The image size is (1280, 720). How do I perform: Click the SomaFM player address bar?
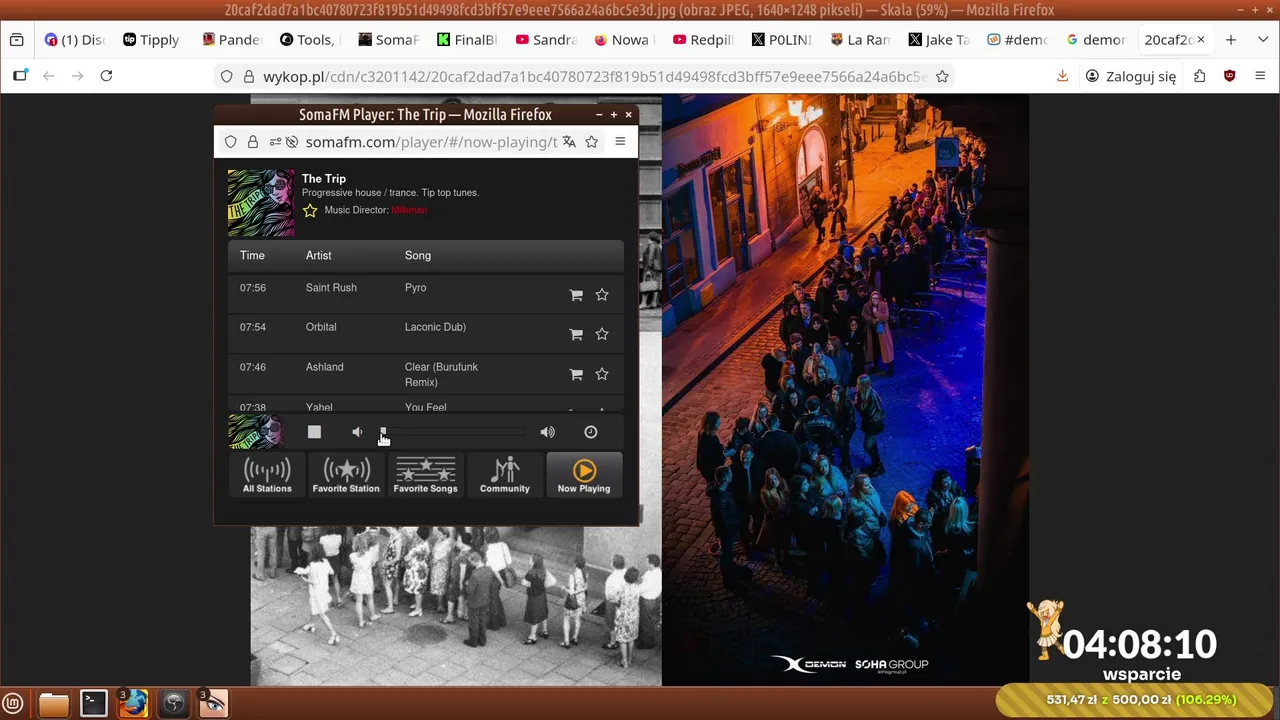coord(431,142)
